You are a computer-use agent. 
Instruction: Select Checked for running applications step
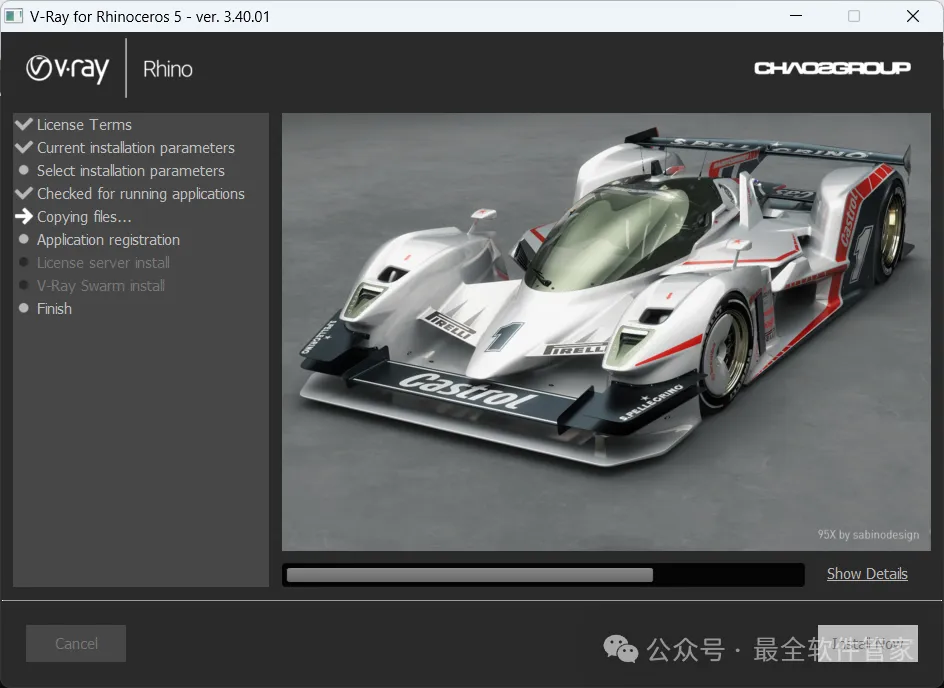(141, 194)
